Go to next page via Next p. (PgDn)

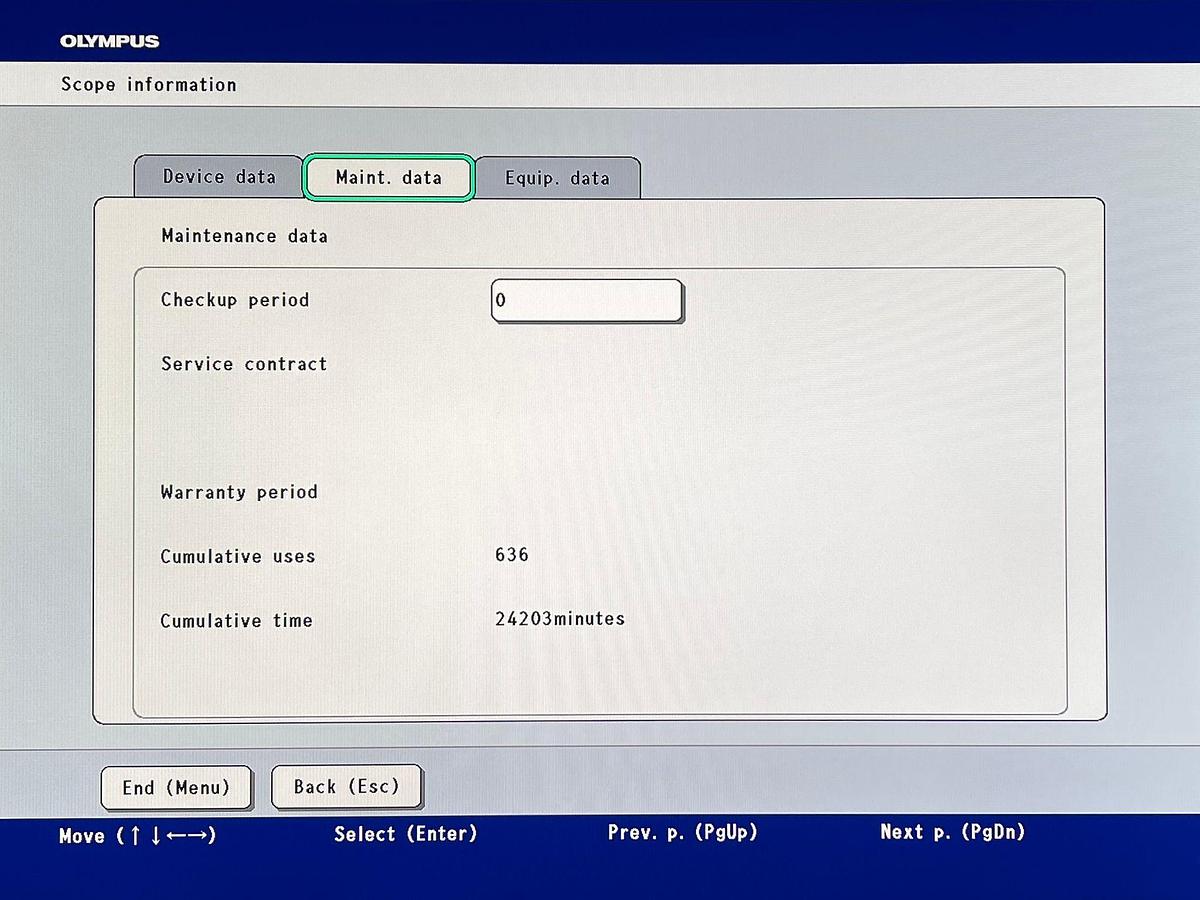click(x=953, y=832)
